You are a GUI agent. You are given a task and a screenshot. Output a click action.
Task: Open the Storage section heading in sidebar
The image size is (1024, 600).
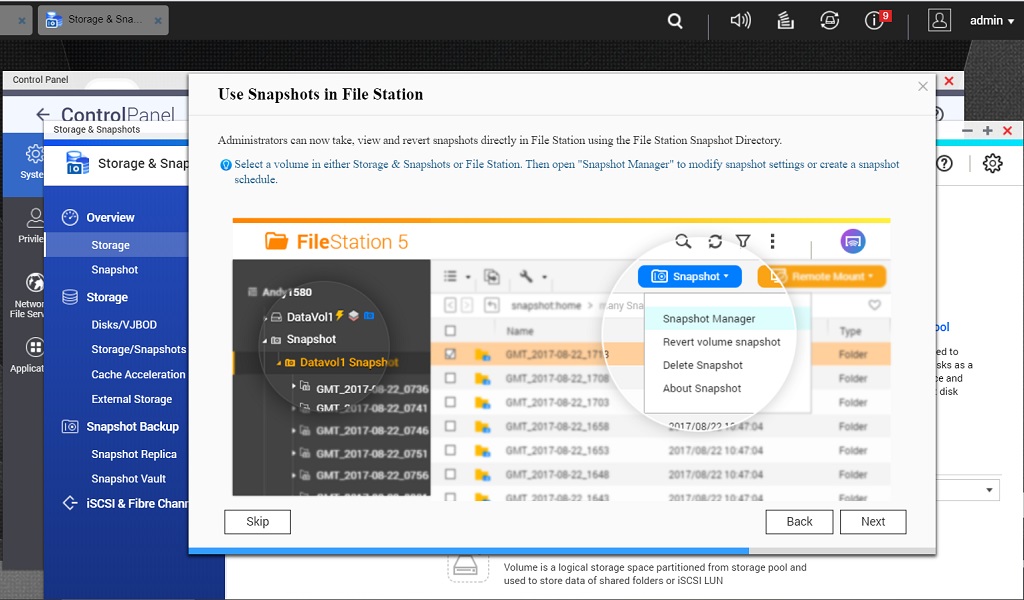tap(107, 297)
